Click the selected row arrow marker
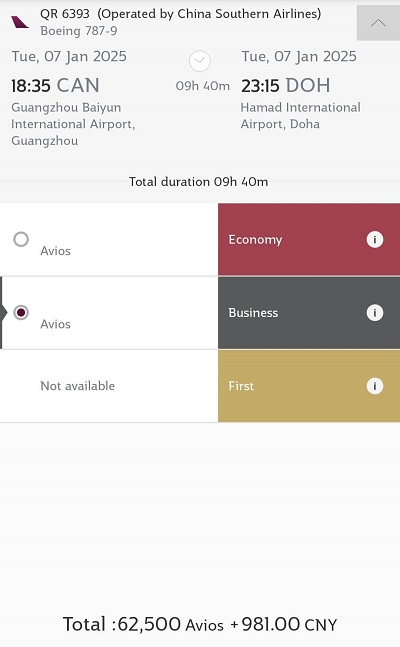 (4, 313)
